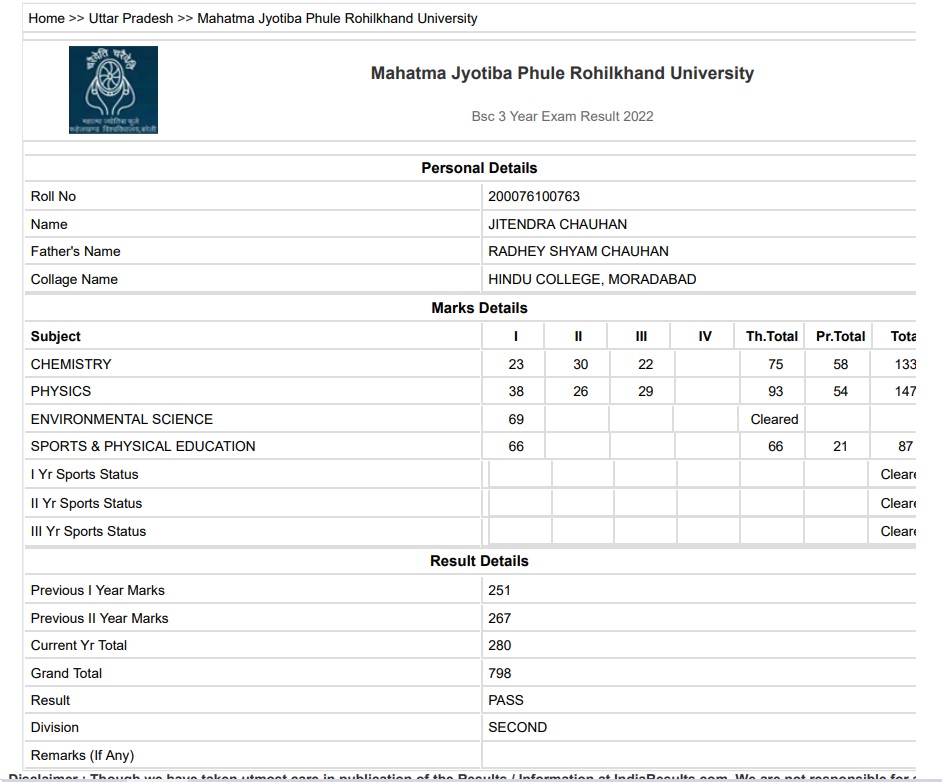Select the 'I Yr Sports Status' label

85,474
